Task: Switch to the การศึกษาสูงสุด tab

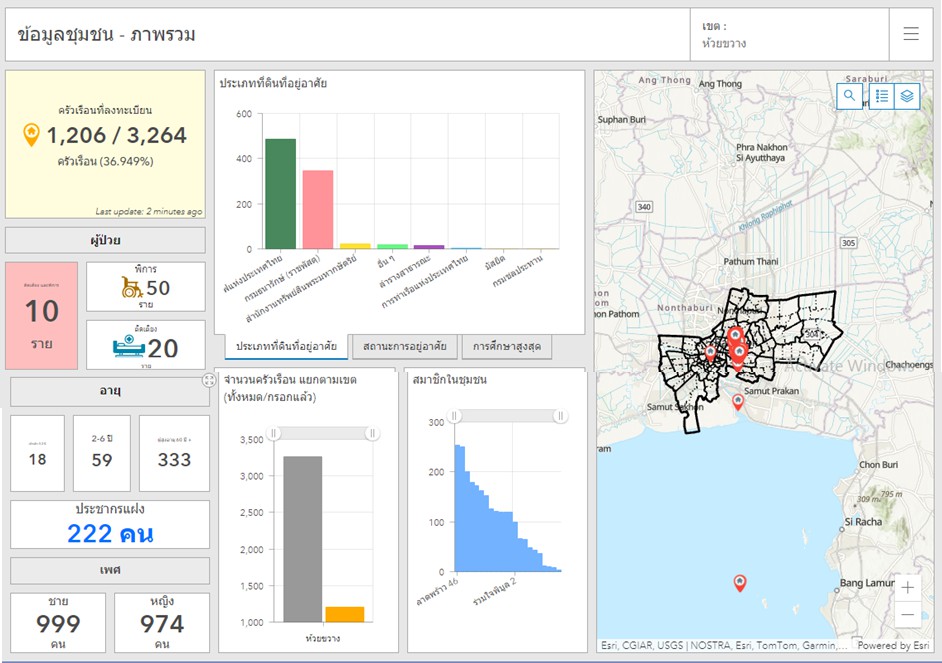Action: coord(507,347)
